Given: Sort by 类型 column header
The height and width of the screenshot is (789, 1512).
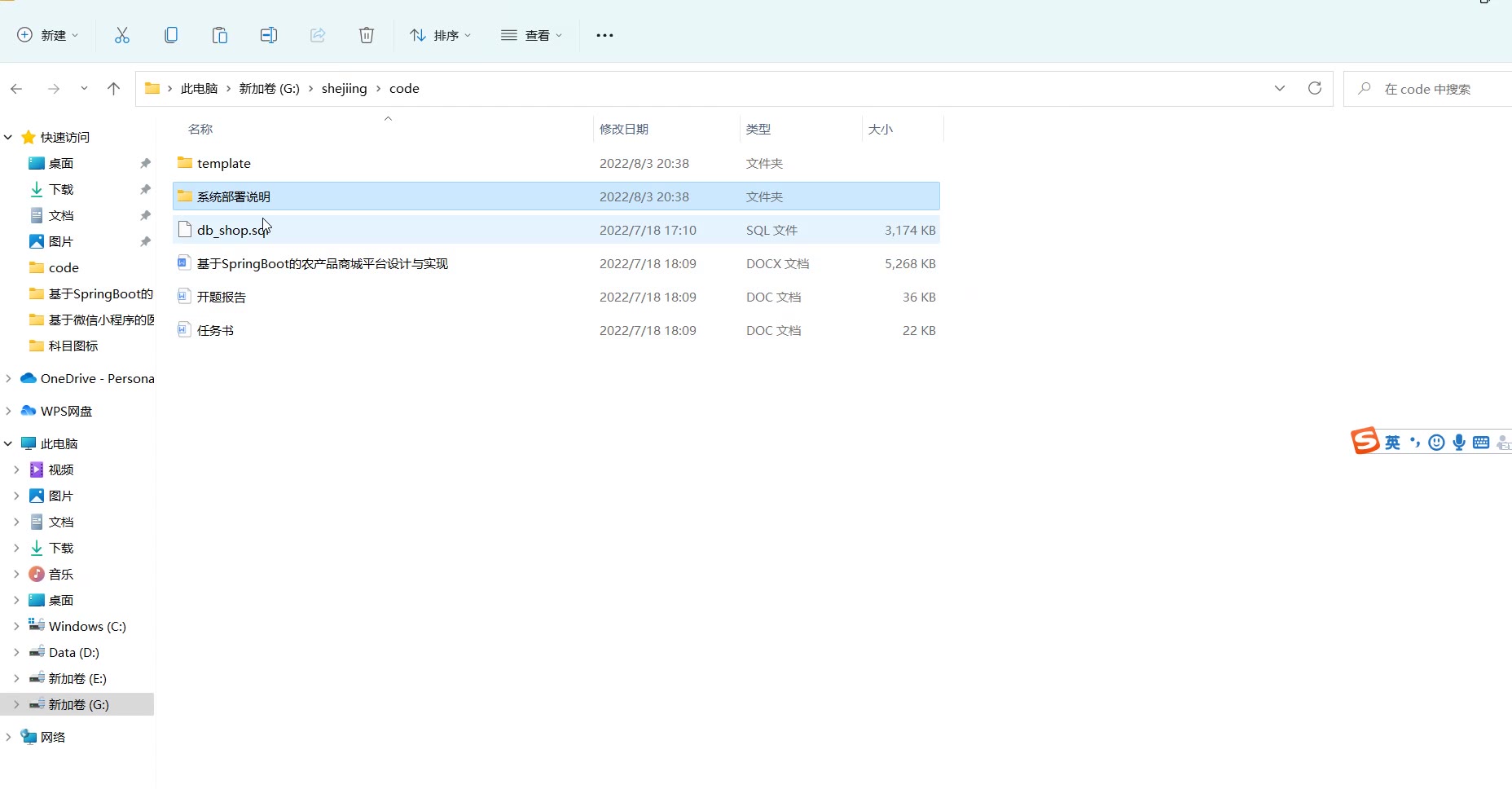Looking at the screenshot, I should click(x=758, y=129).
